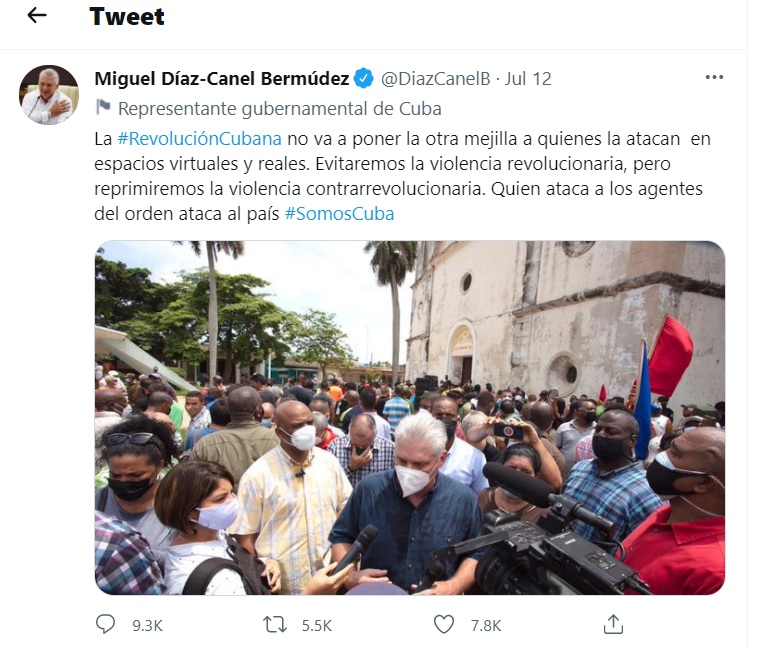
Task: Click the reply speech bubble icon
Action: tap(105, 624)
